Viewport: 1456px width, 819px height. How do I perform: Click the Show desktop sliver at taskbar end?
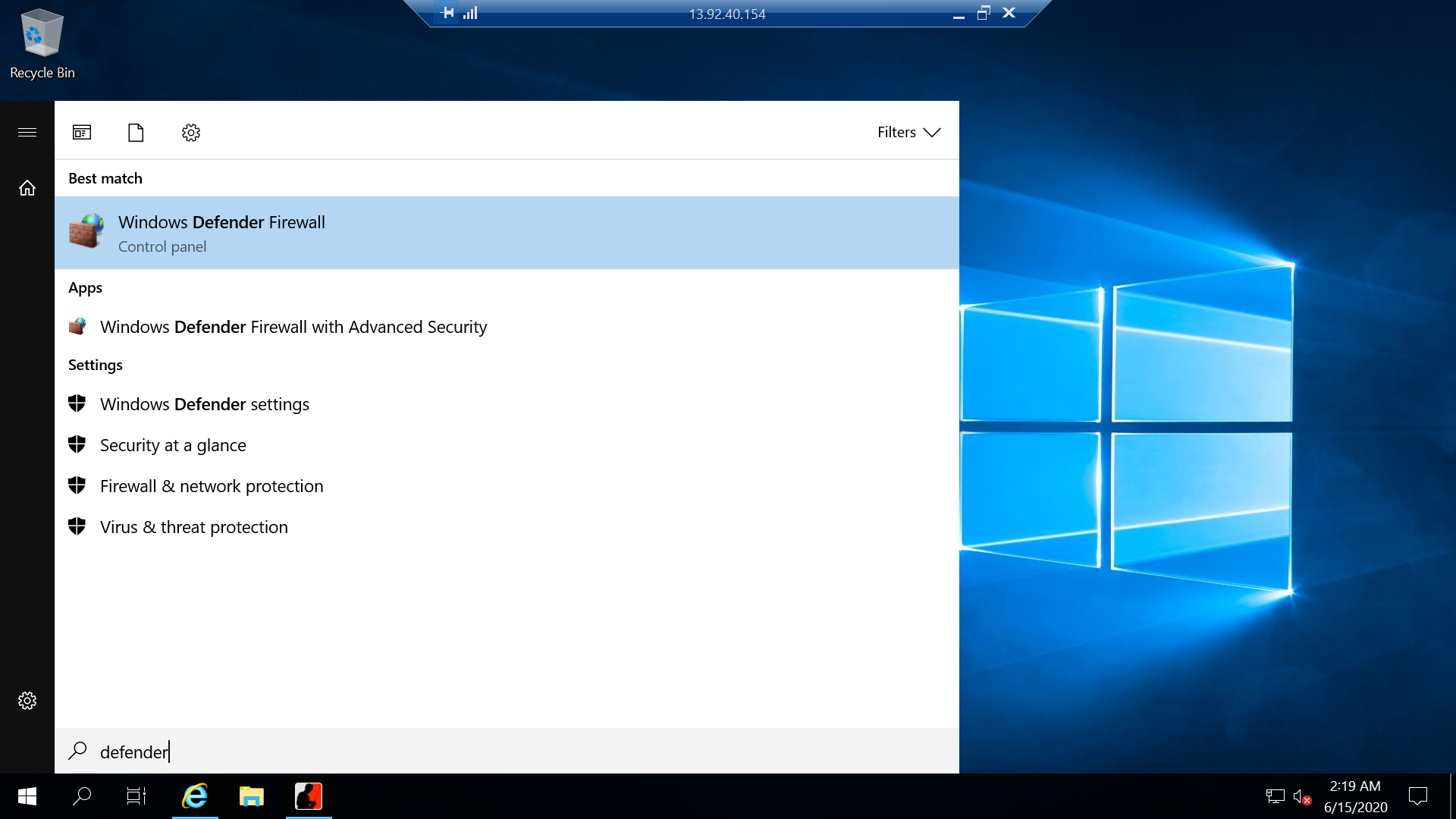point(1452,796)
